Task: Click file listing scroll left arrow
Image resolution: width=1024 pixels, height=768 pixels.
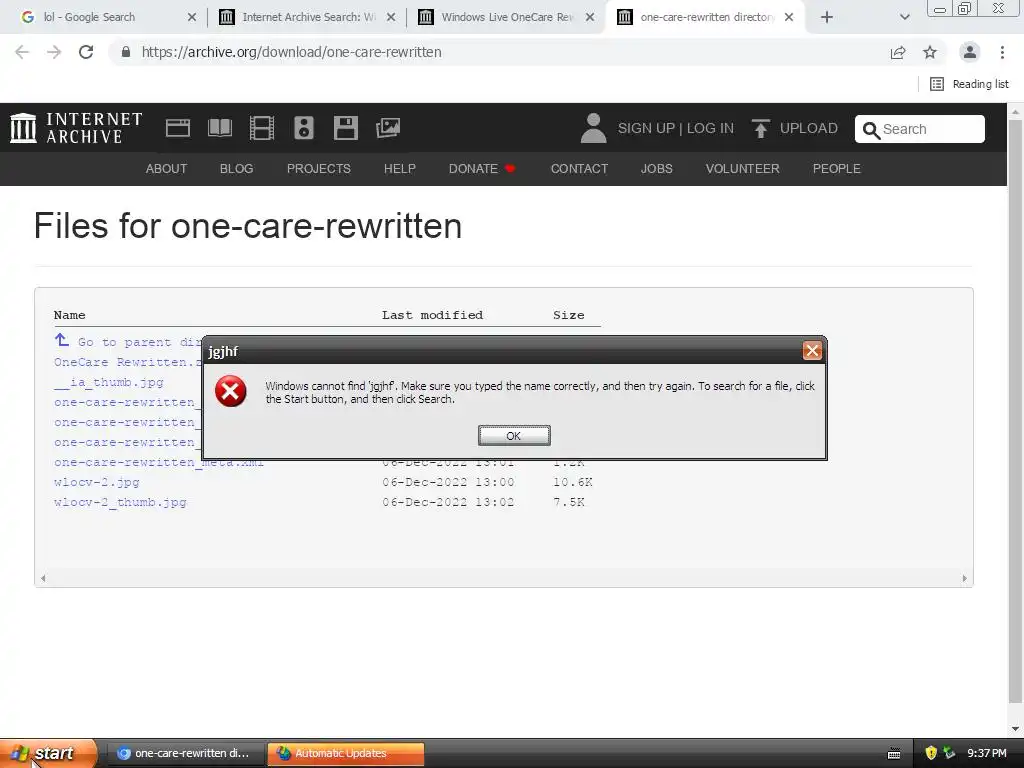Action: coord(43,578)
